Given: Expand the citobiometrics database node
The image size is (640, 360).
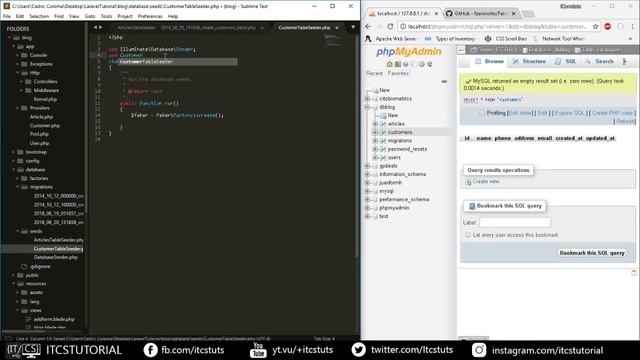Looking at the screenshot, I should point(368,99).
